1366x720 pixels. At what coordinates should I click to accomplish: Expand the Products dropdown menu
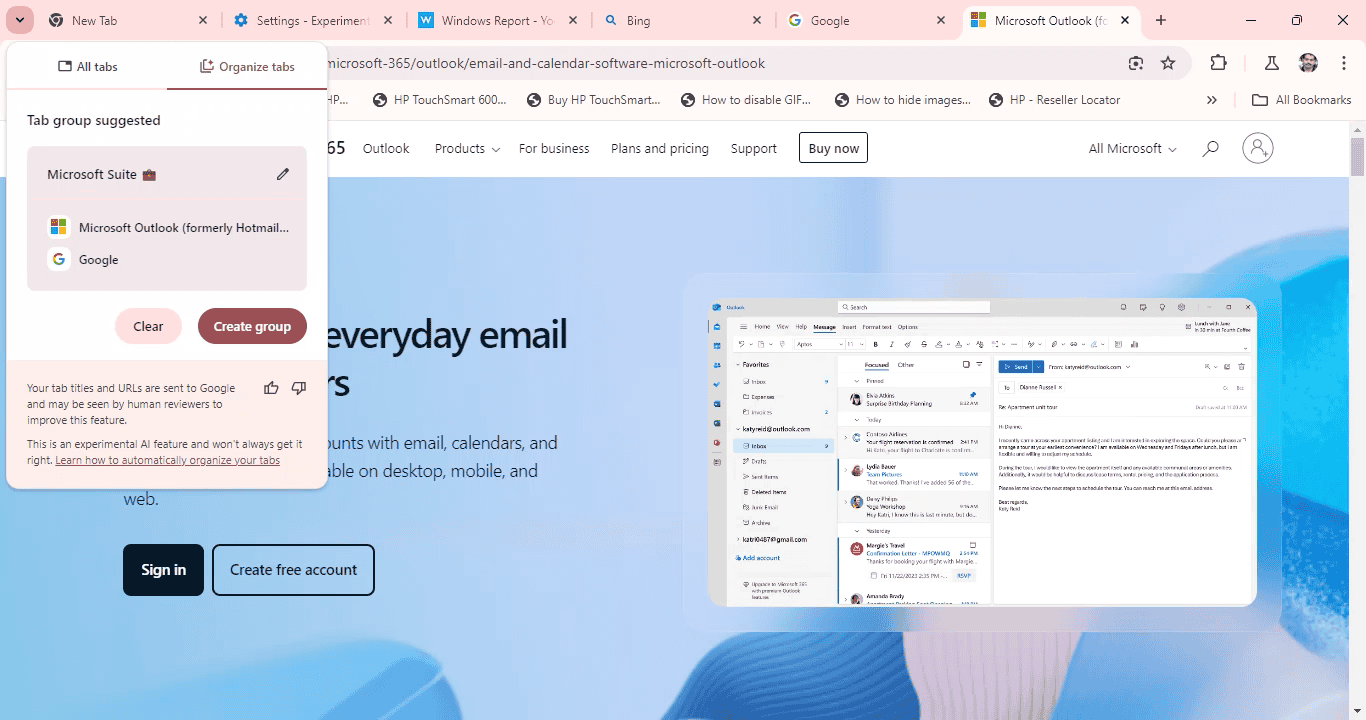click(x=467, y=148)
